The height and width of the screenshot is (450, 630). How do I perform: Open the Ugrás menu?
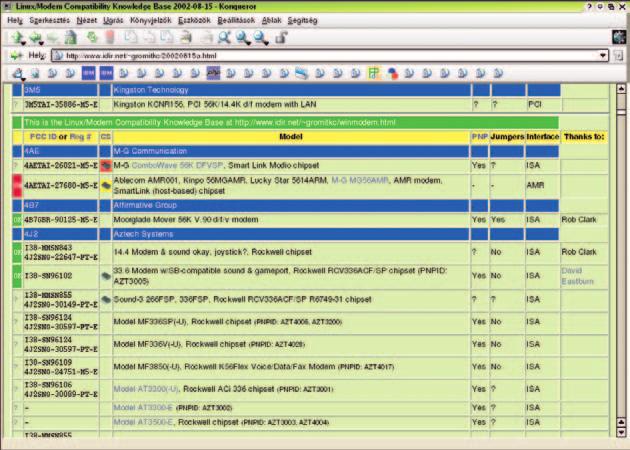pyautogui.click(x=113, y=20)
